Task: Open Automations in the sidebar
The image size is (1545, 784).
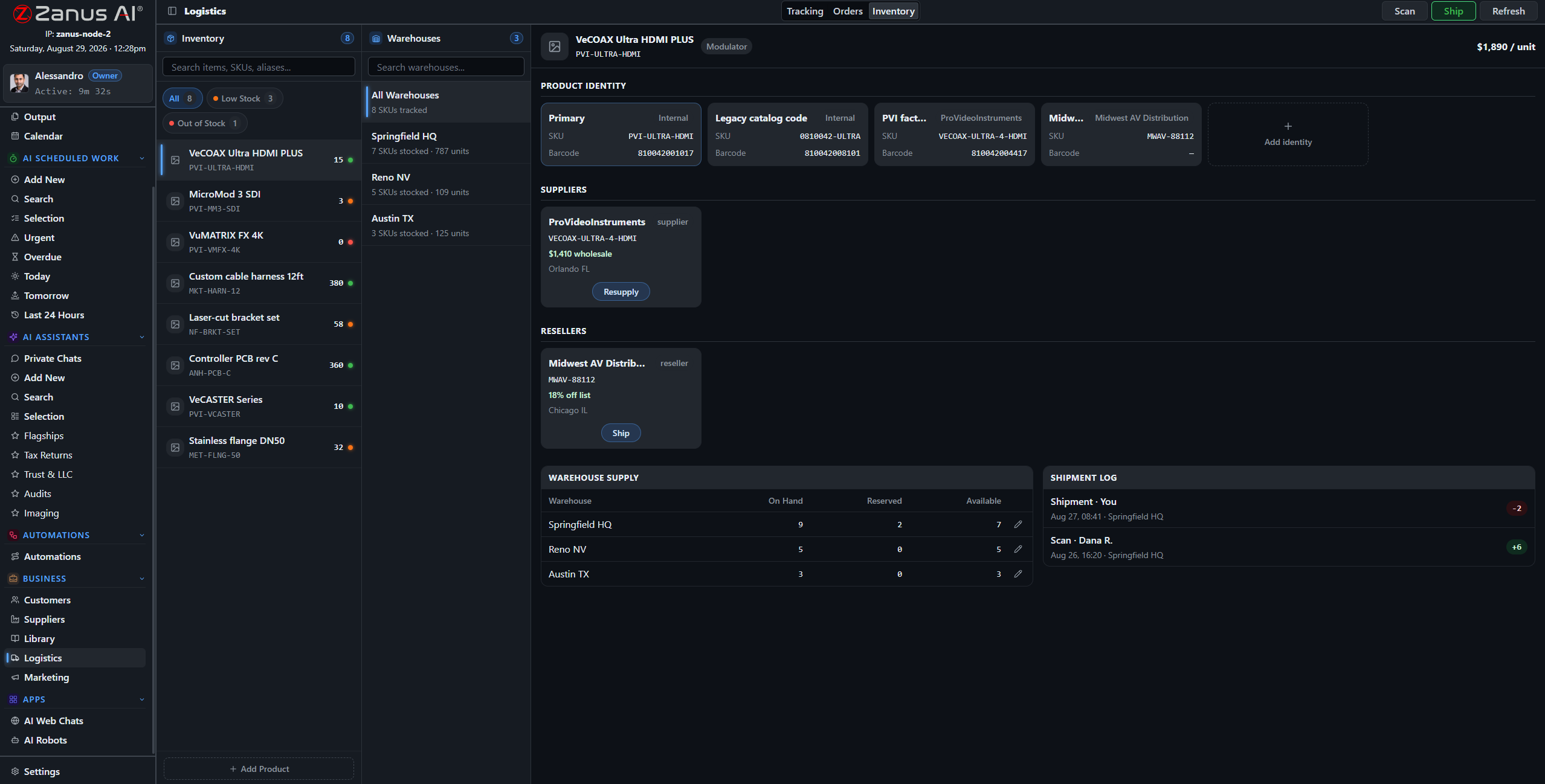Action: (x=76, y=556)
